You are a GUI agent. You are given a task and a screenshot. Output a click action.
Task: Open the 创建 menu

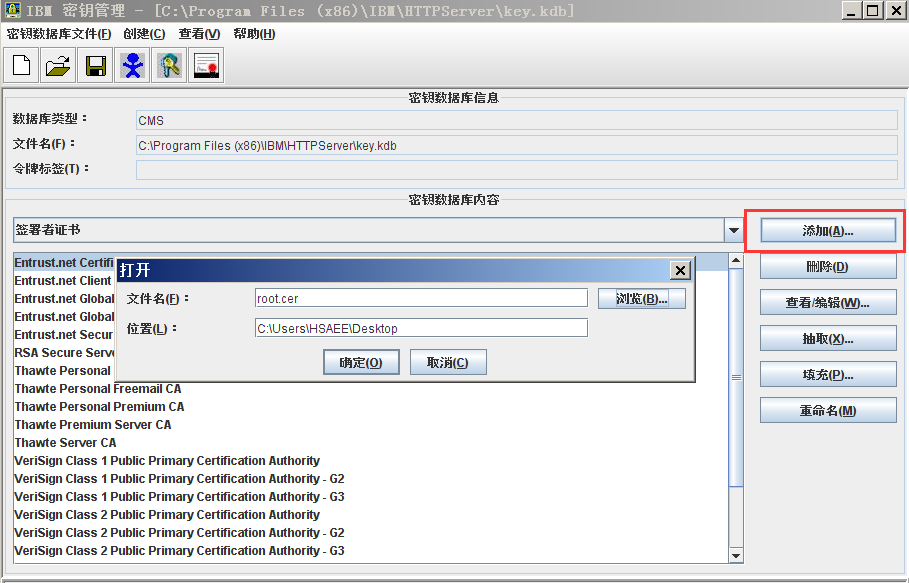point(144,34)
